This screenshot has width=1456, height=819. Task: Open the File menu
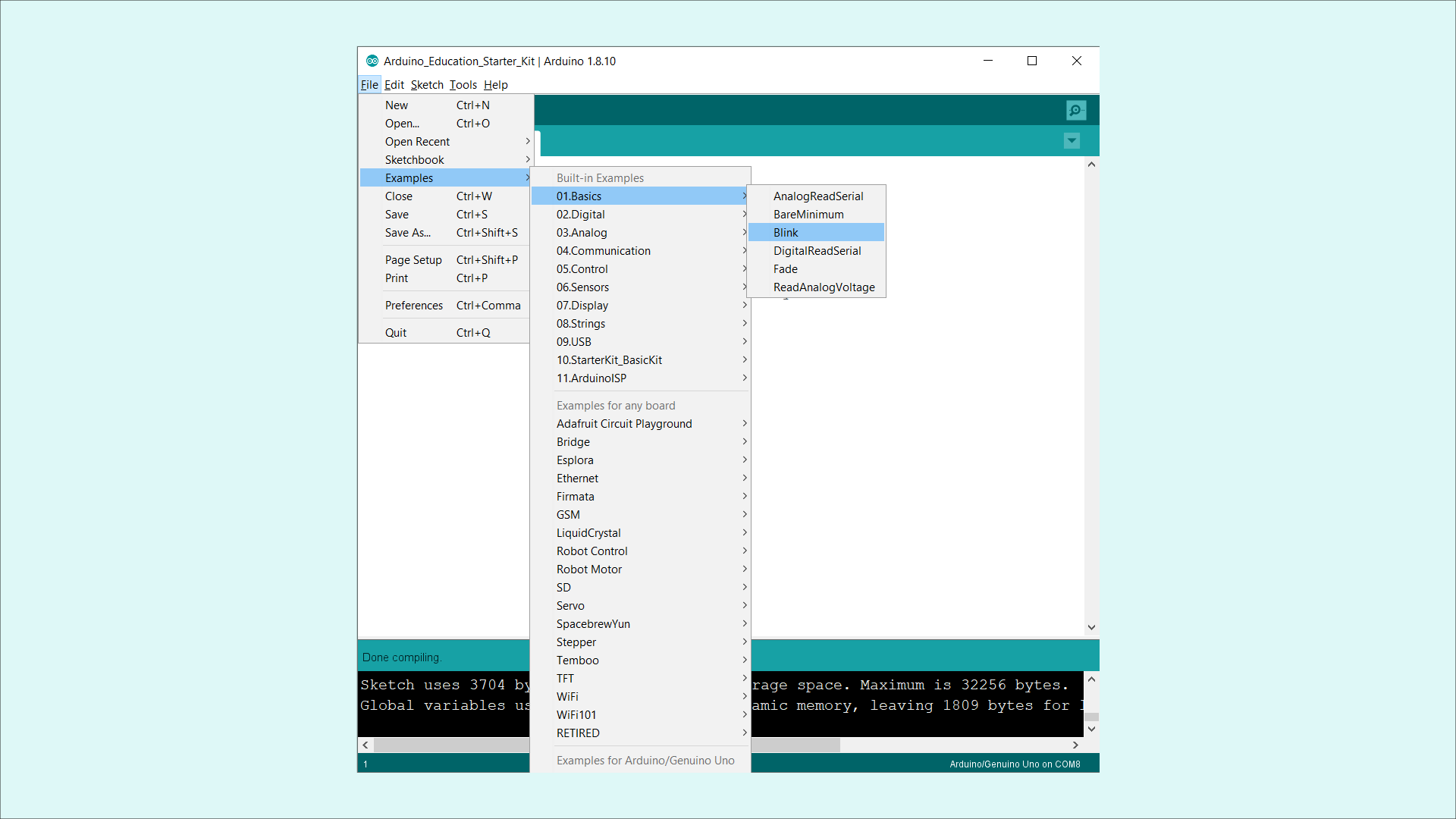pos(369,85)
